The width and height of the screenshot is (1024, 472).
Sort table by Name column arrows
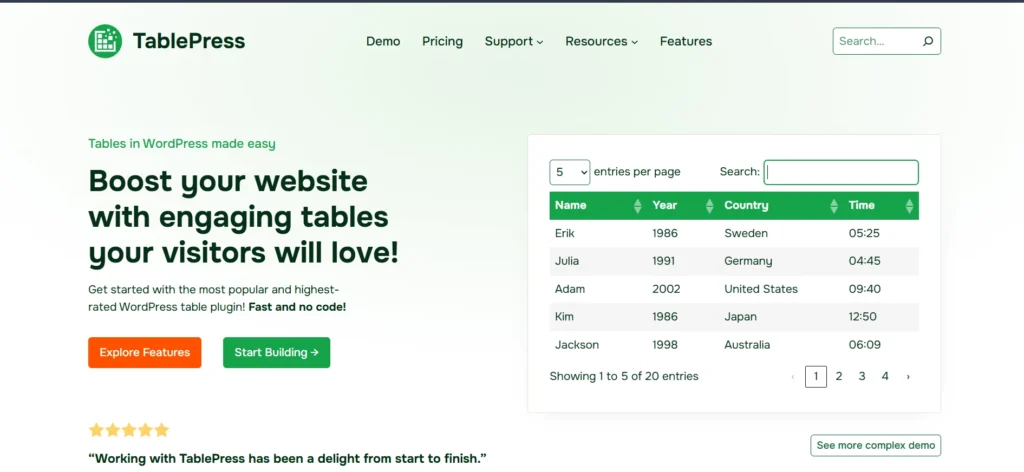coord(637,206)
